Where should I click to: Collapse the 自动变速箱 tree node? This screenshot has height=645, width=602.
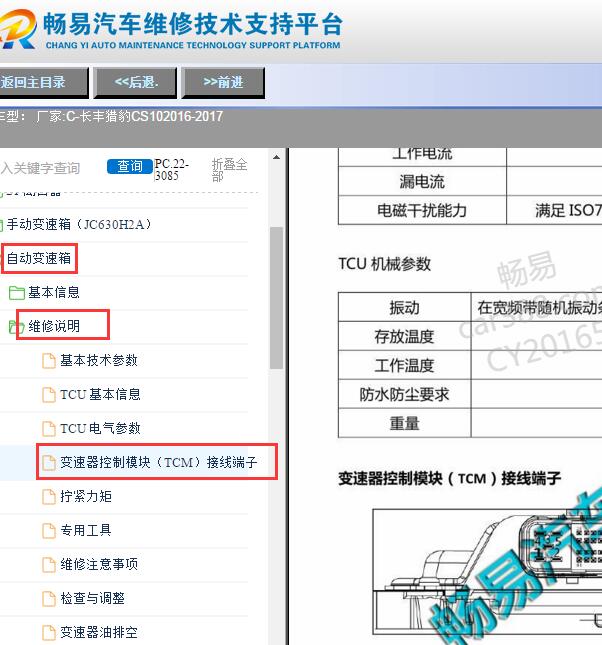[39, 258]
